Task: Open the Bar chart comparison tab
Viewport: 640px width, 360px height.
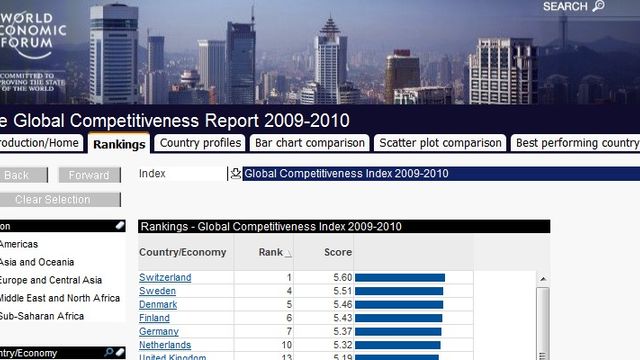Action: coord(310,143)
